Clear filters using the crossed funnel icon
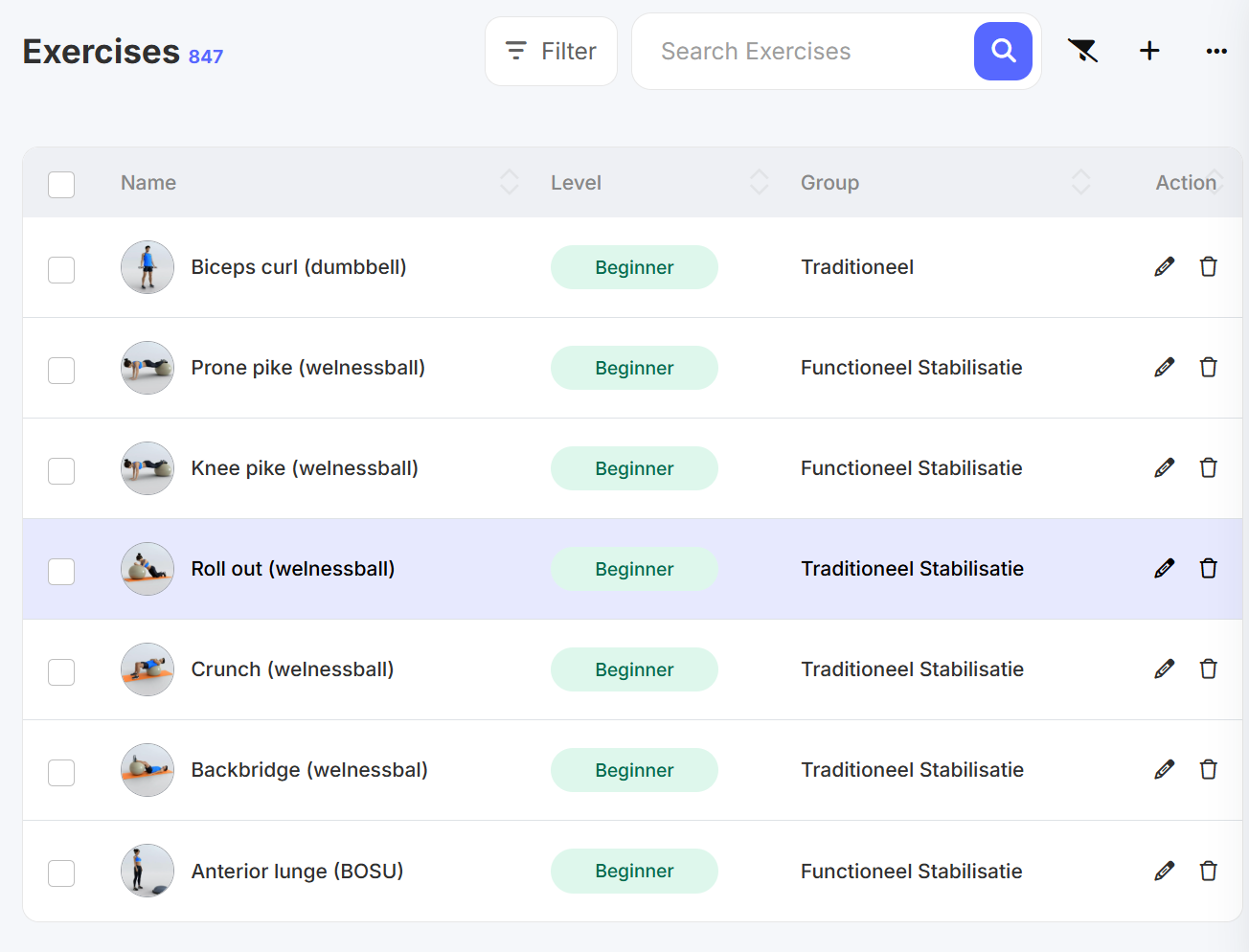Viewport: 1249px width, 952px height. click(x=1082, y=51)
